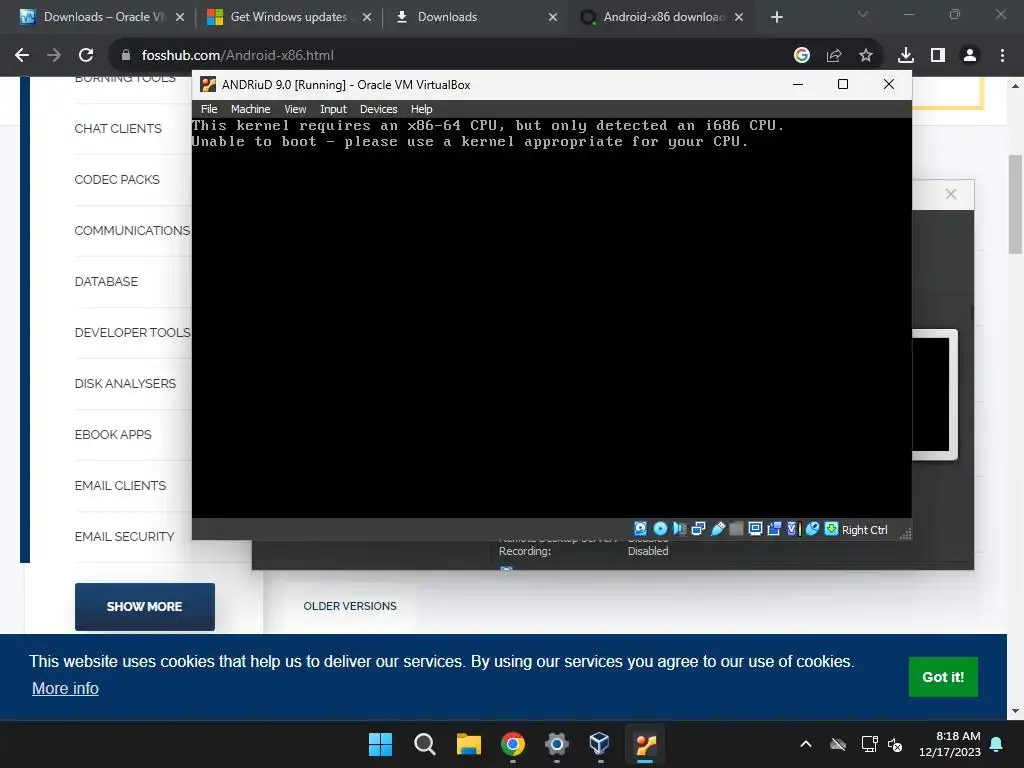
Task: Open Chrome three-dot menu
Action: coord(1002,56)
